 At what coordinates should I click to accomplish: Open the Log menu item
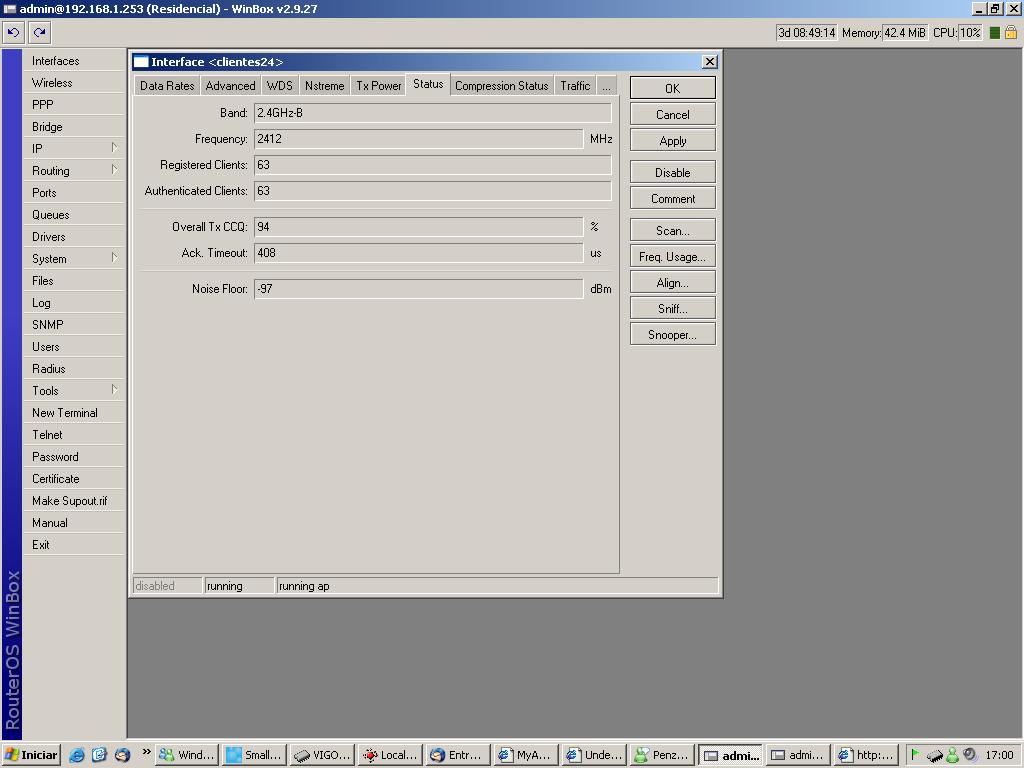74,303
